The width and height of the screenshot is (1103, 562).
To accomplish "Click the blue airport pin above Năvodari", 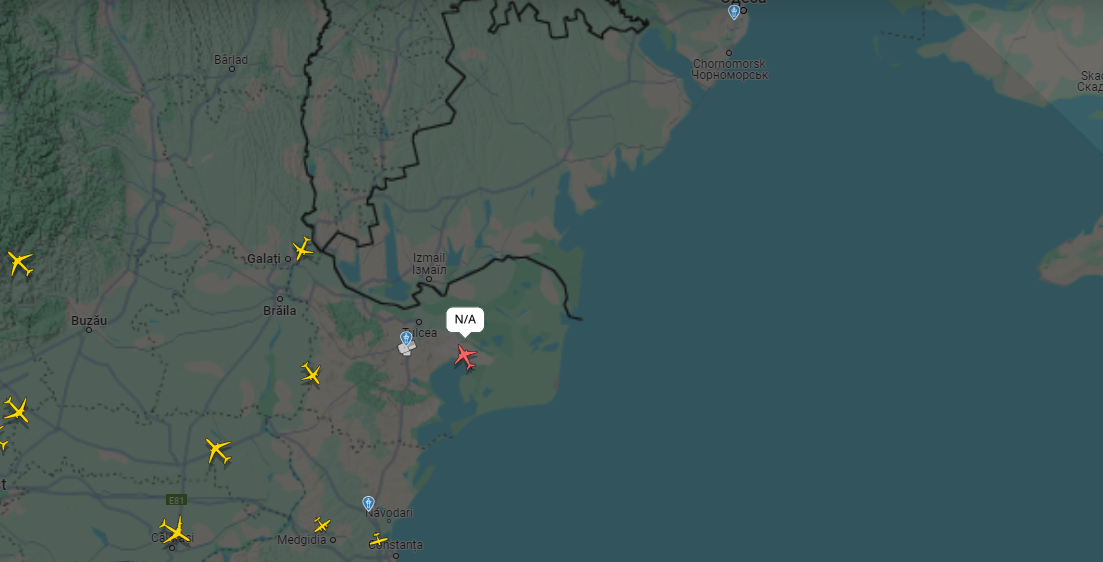I will (x=369, y=503).
